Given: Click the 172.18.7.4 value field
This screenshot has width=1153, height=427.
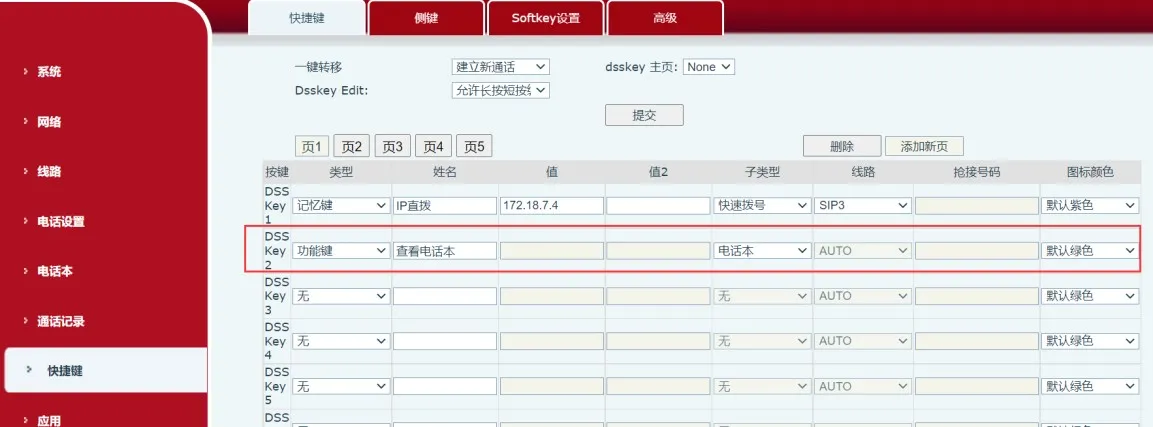Looking at the screenshot, I should [x=552, y=205].
